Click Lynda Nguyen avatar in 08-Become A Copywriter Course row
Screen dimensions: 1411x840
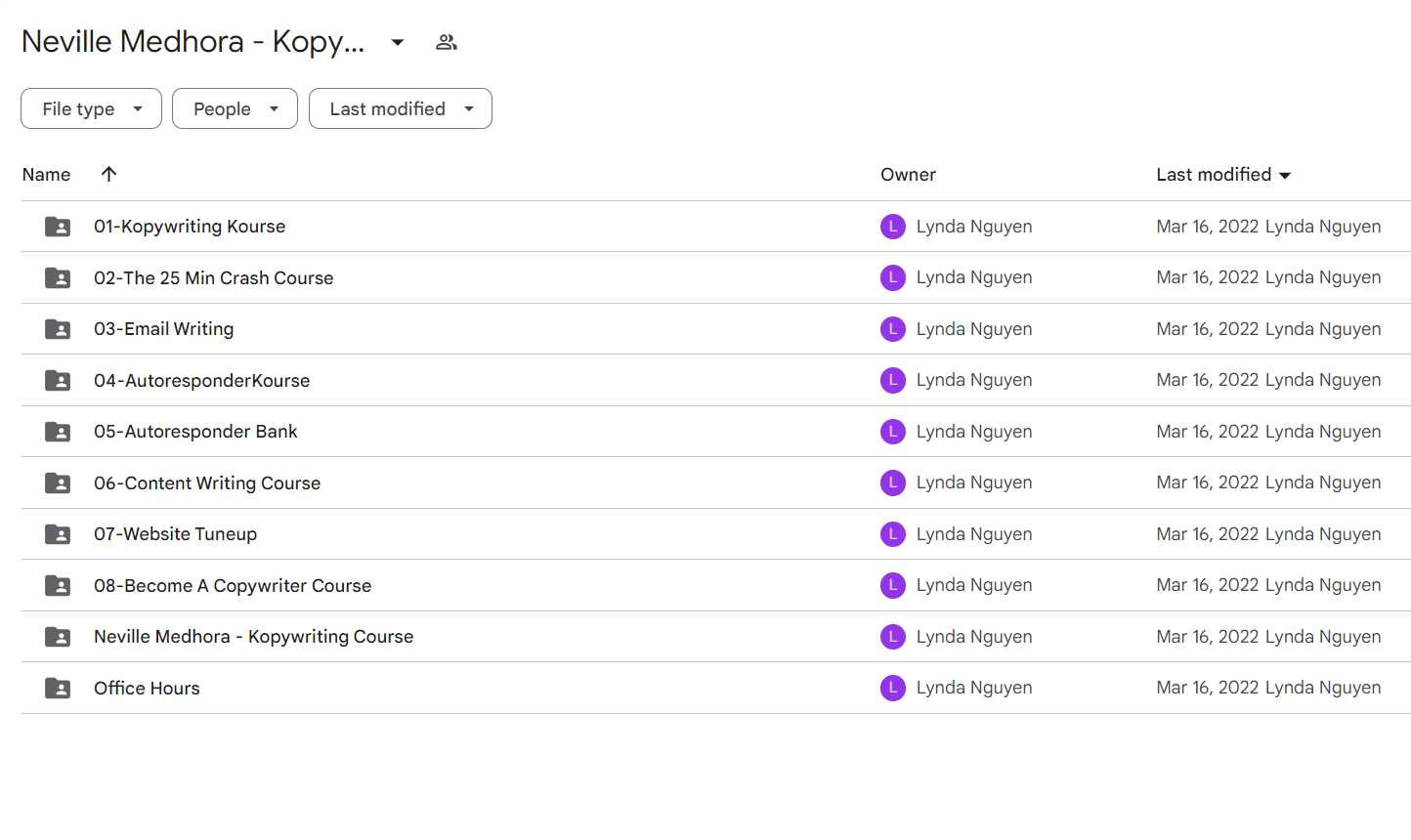(x=893, y=585)
